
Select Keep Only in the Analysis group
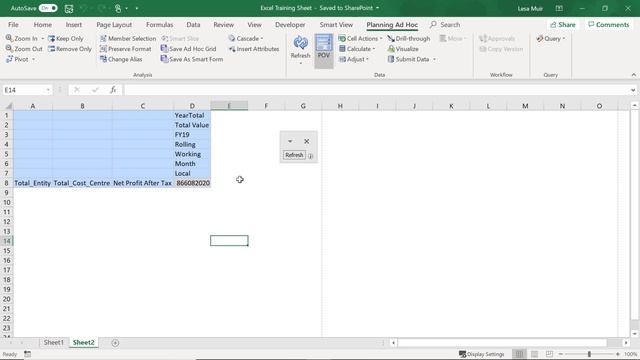pyautogui.click(x=66, y=38)
